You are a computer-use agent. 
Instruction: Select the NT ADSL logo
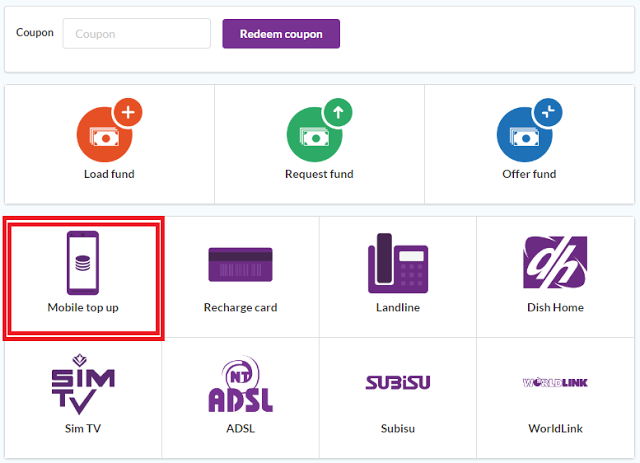[240, 386]
